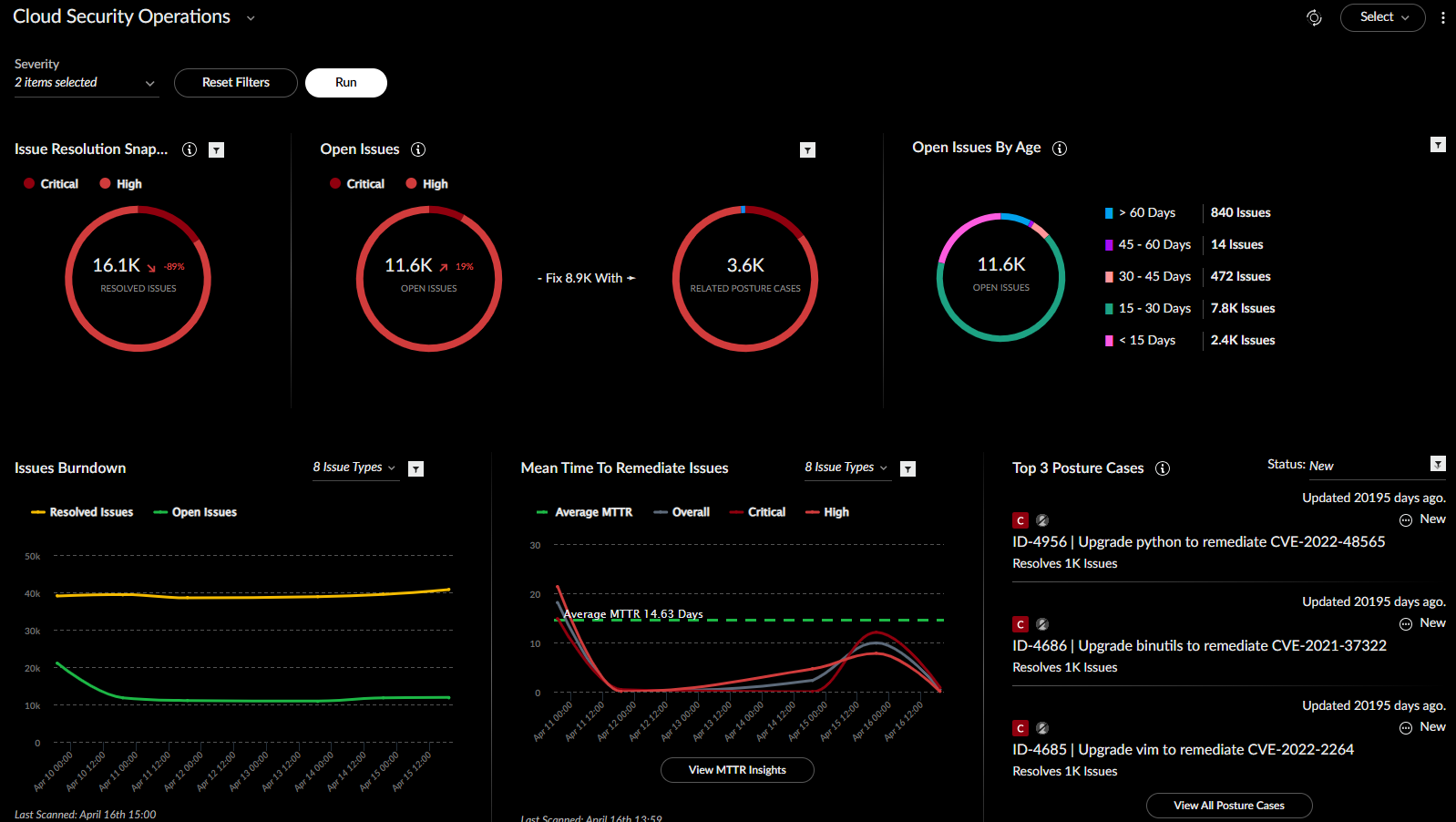Open filter icon on Top 3 Posture Cases
This screenshot has width=1456, height=822.
(x=1438, y=464)
